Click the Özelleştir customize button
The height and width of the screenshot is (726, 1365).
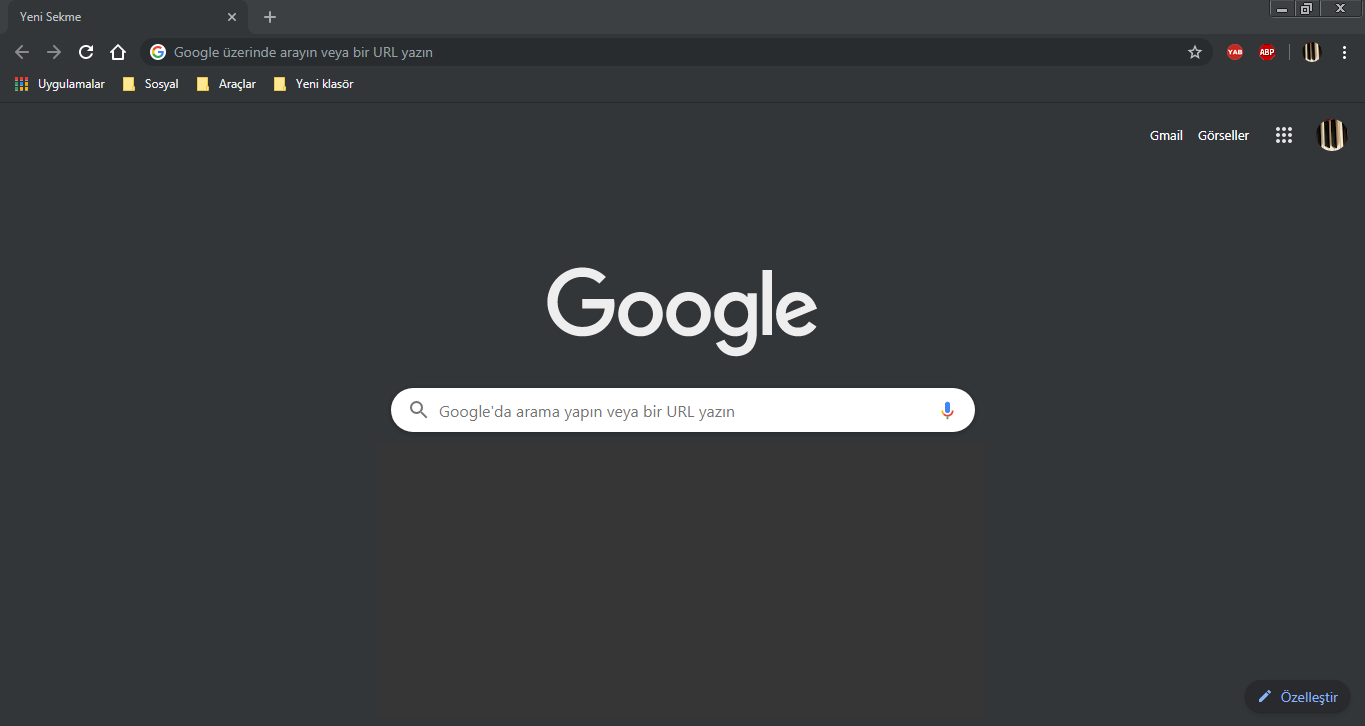(x=1297, y=697)
